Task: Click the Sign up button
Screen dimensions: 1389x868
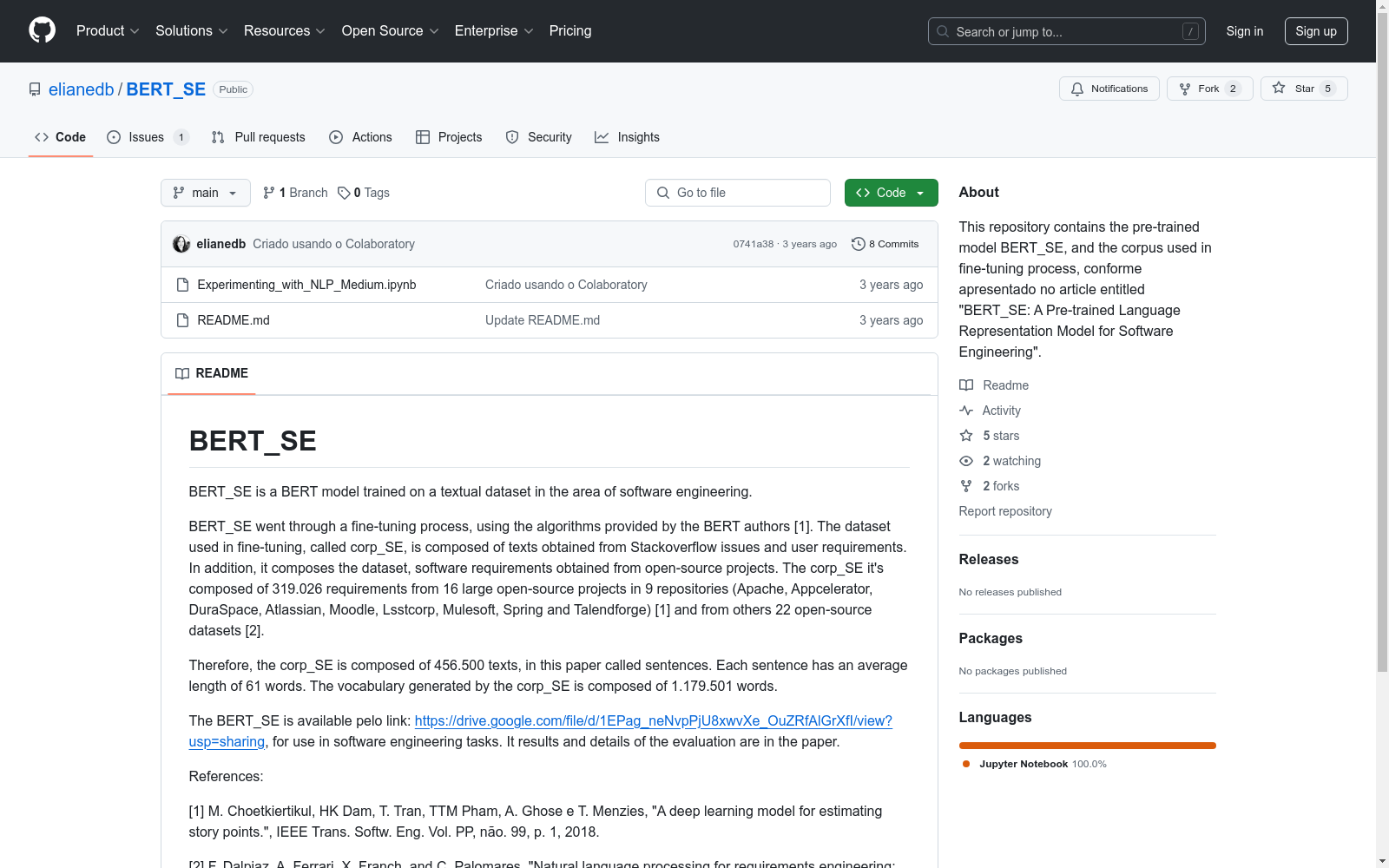Action: (1316, 31)
